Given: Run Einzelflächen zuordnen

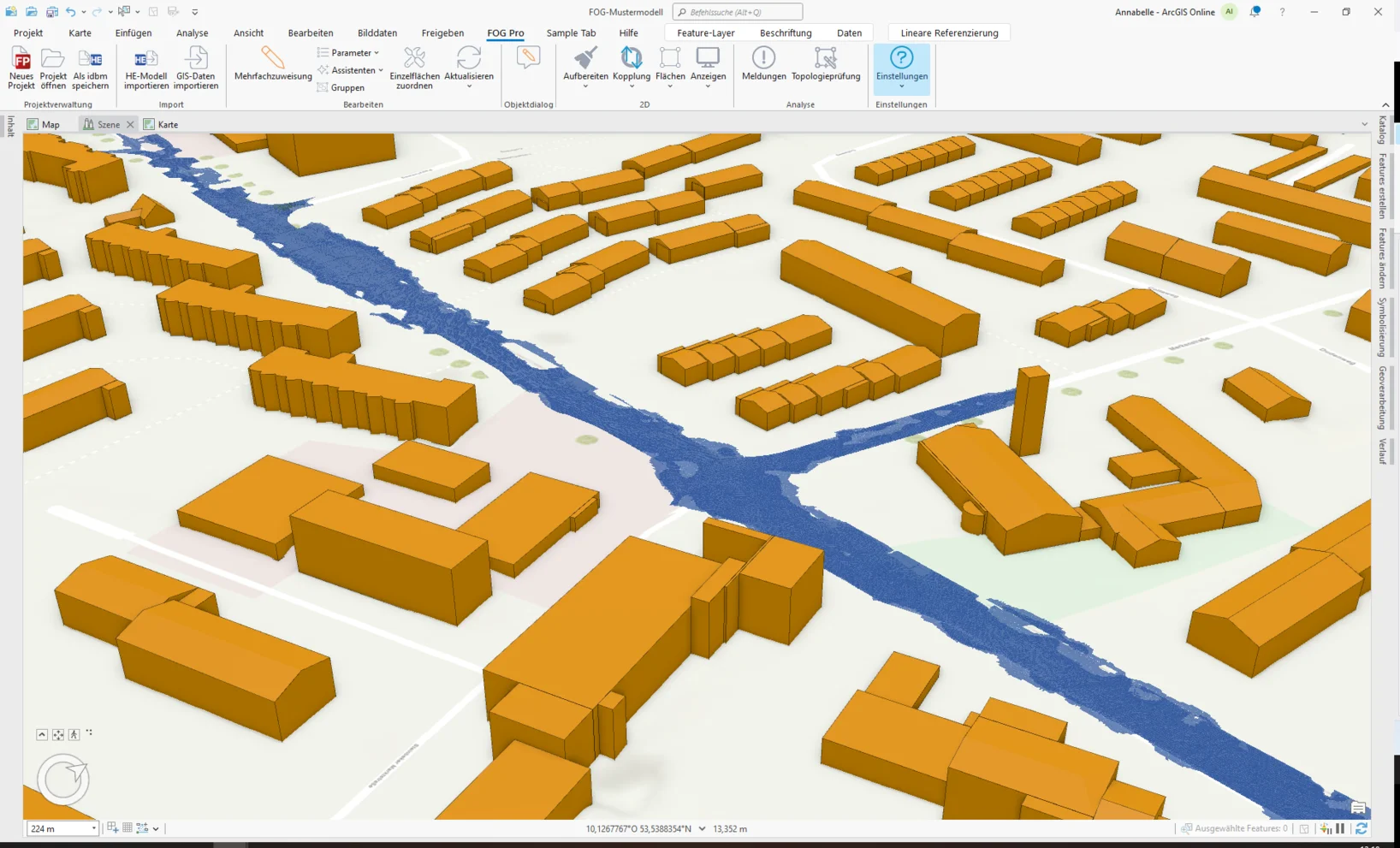Looking at the screenshot, I should point(414,68).
